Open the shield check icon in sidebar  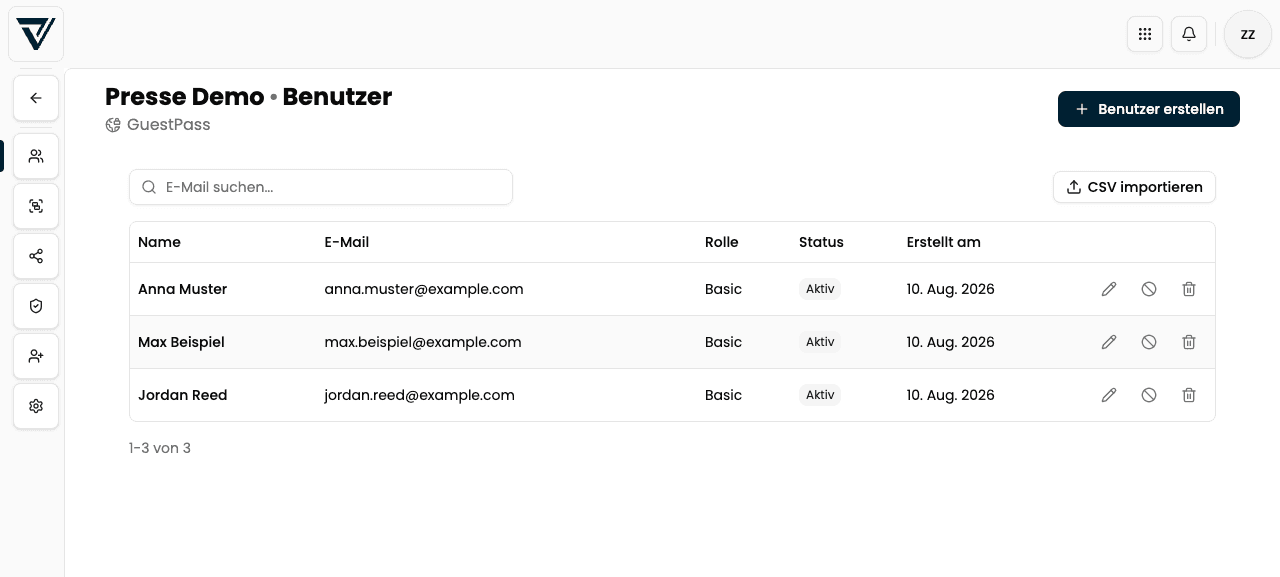coord(36,306)
